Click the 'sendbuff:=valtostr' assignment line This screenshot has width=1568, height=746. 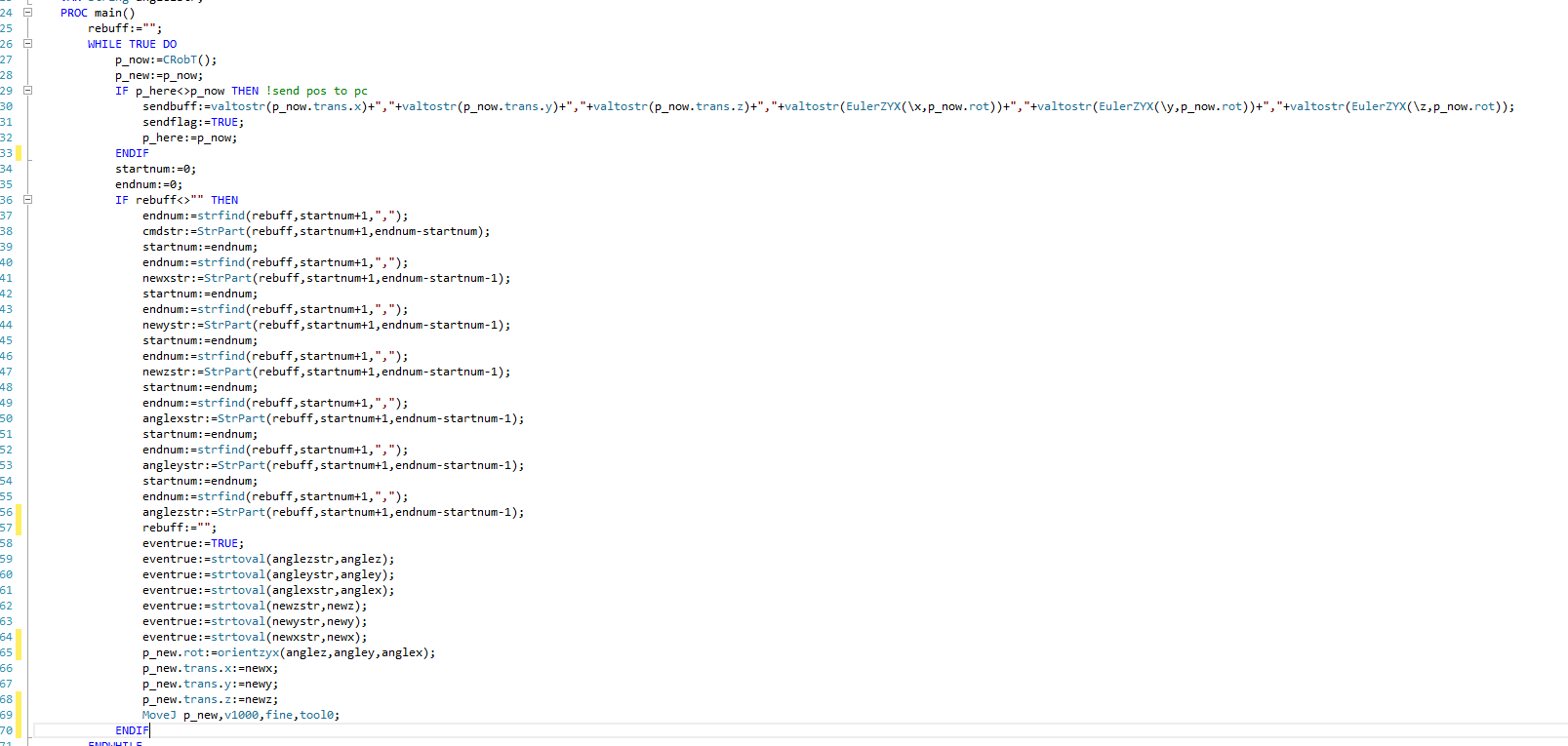tap(828, 106)
